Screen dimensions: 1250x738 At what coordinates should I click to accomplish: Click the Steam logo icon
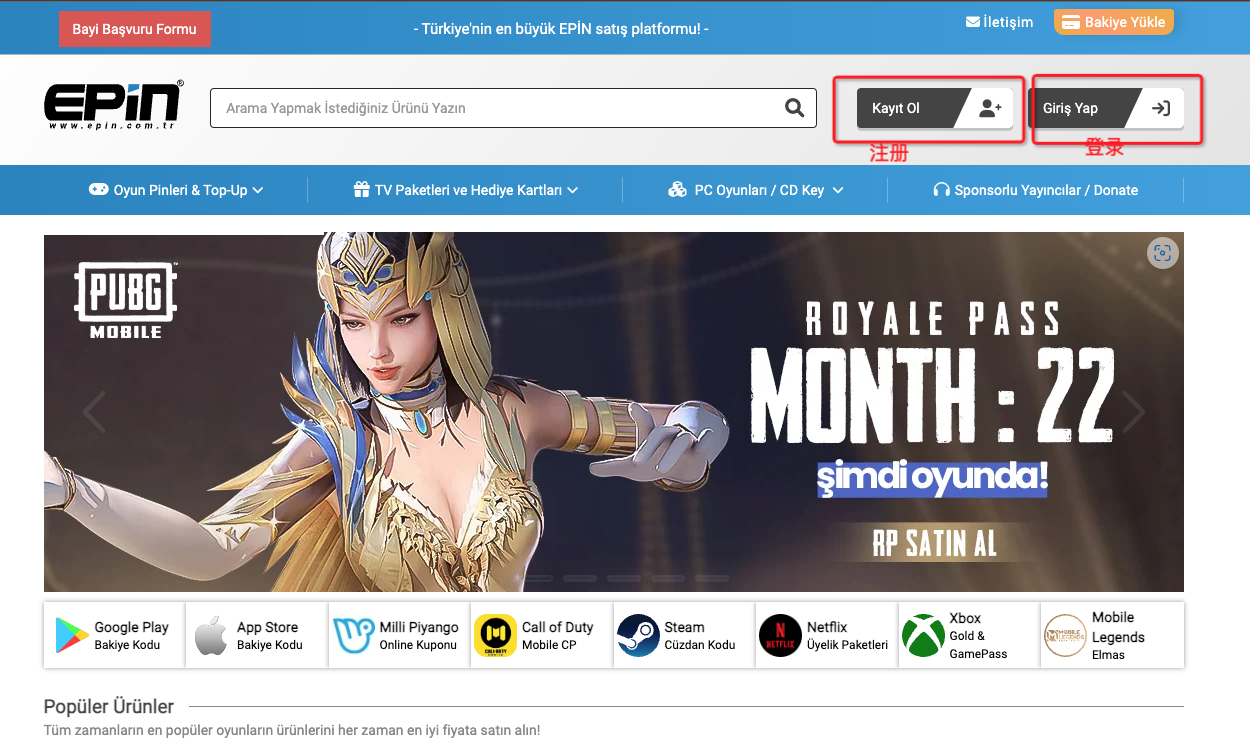(x=638, y=635)
